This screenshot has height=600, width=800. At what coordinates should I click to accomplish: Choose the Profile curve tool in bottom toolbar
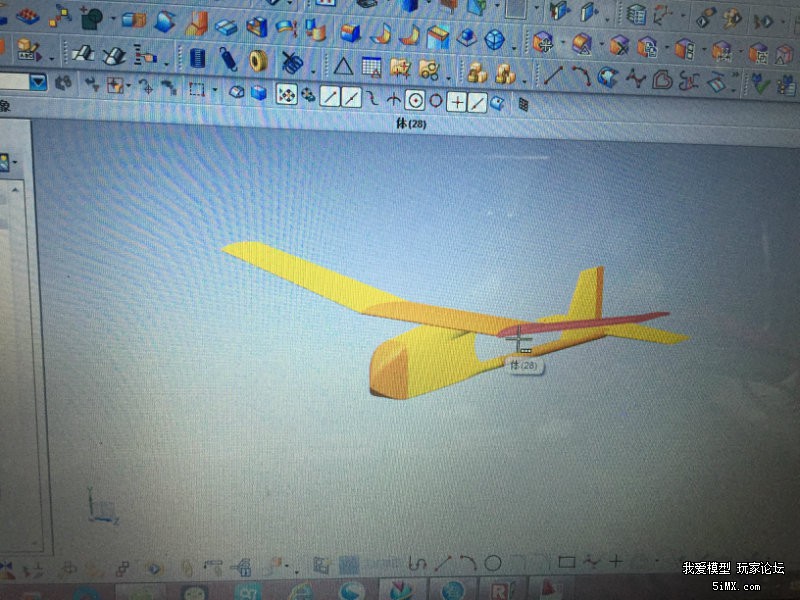point(417,564)
